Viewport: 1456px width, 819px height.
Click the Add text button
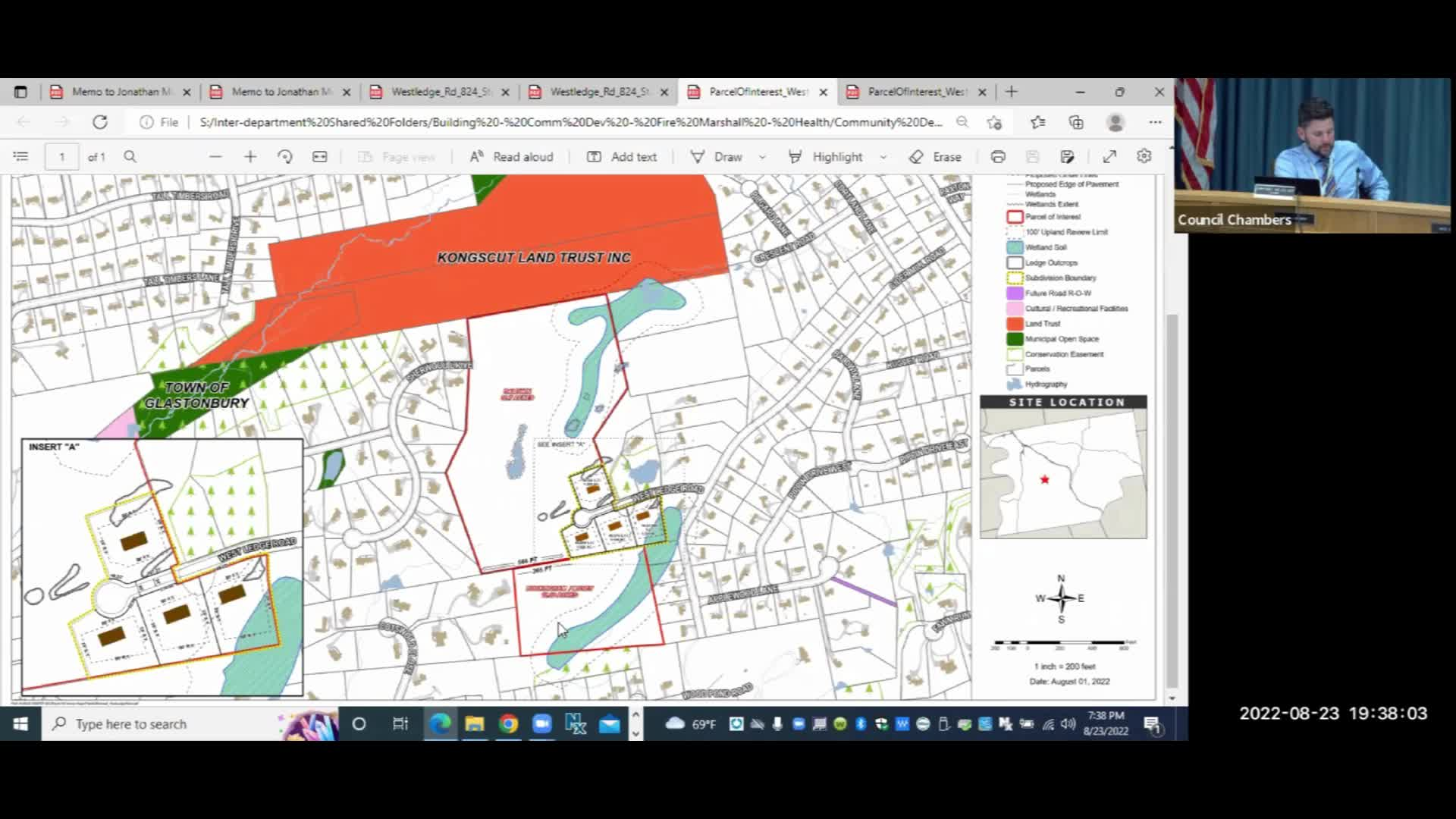622,157
